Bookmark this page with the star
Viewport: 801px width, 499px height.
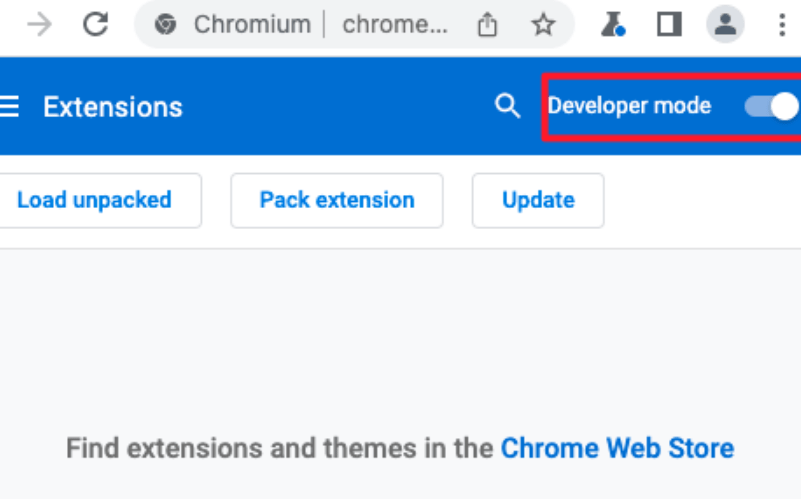(x=543, y=25)
